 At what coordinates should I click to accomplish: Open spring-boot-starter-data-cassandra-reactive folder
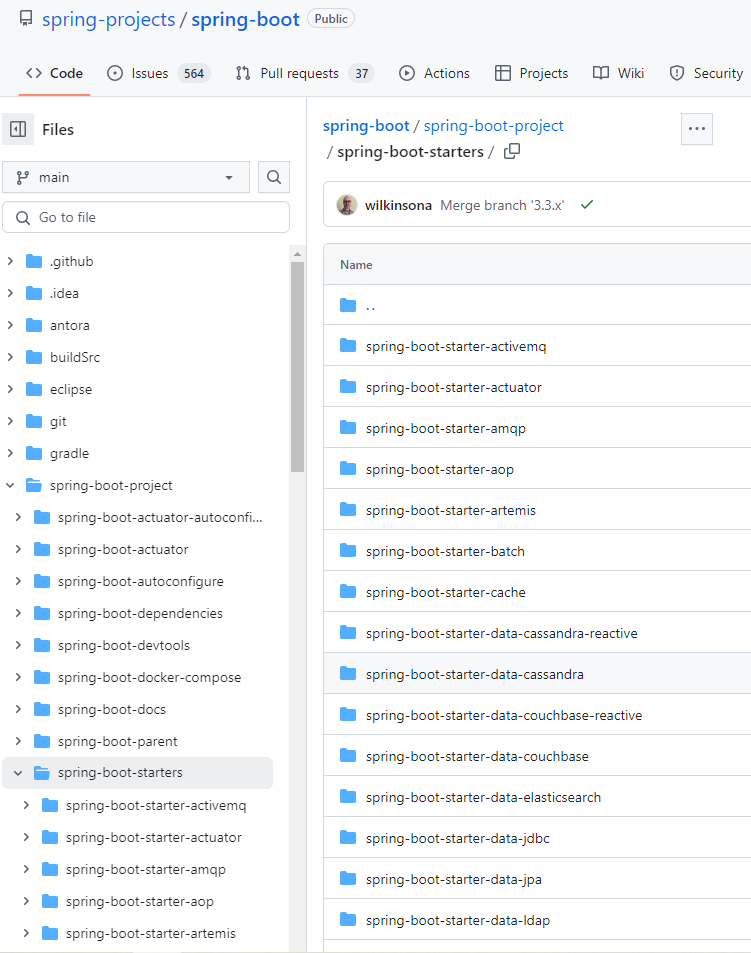point(501,633)
